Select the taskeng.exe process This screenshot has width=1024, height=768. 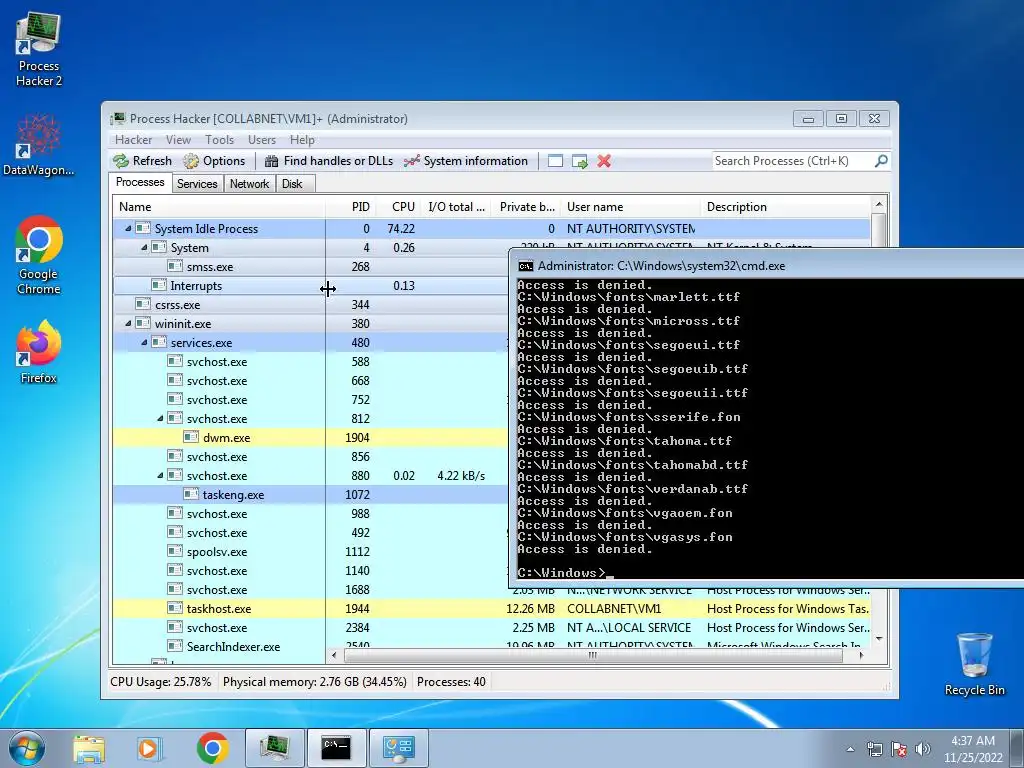tap(310, 494)
